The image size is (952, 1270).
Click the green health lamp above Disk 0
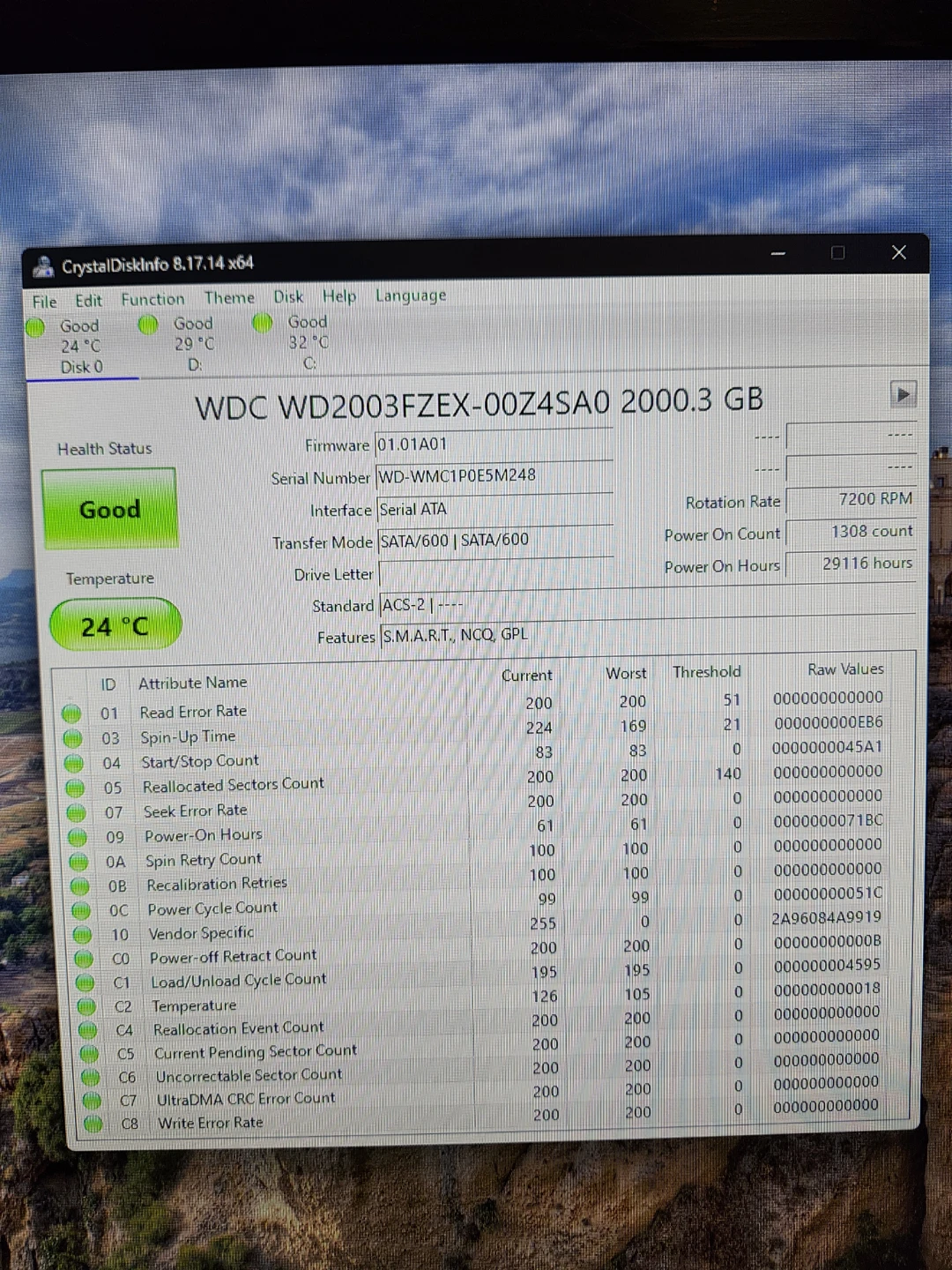(x=35, y=326)
